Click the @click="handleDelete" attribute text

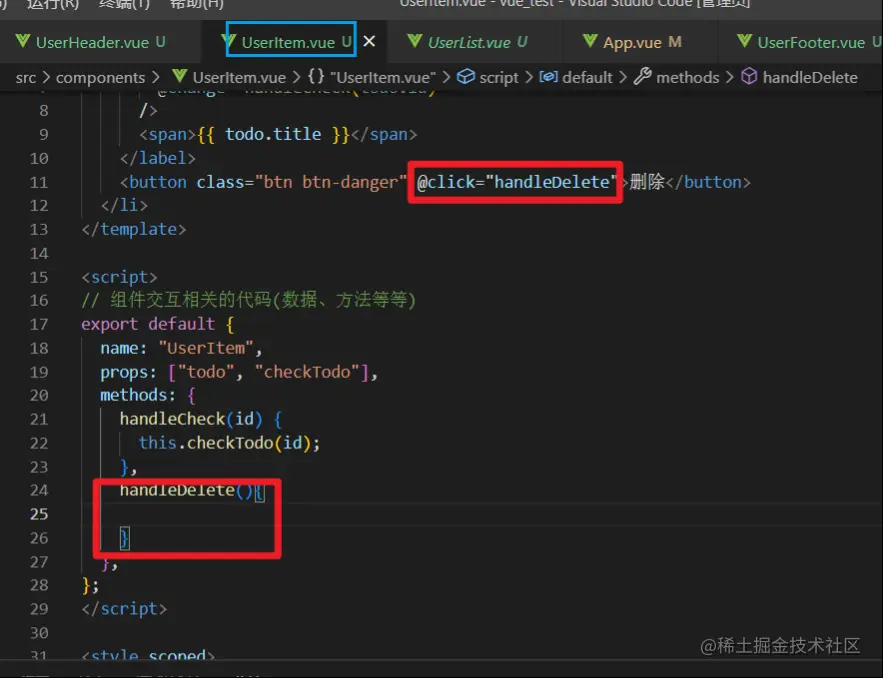516,182
